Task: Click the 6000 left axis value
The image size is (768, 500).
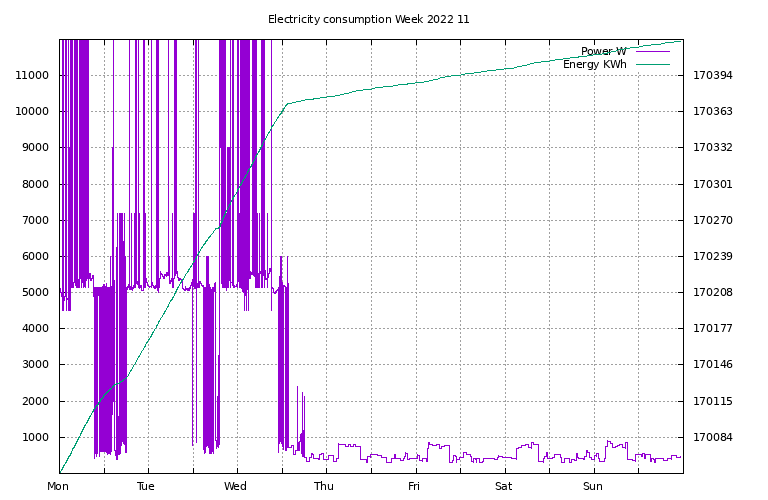Action: pyautogui.click(x=36, y=256)
